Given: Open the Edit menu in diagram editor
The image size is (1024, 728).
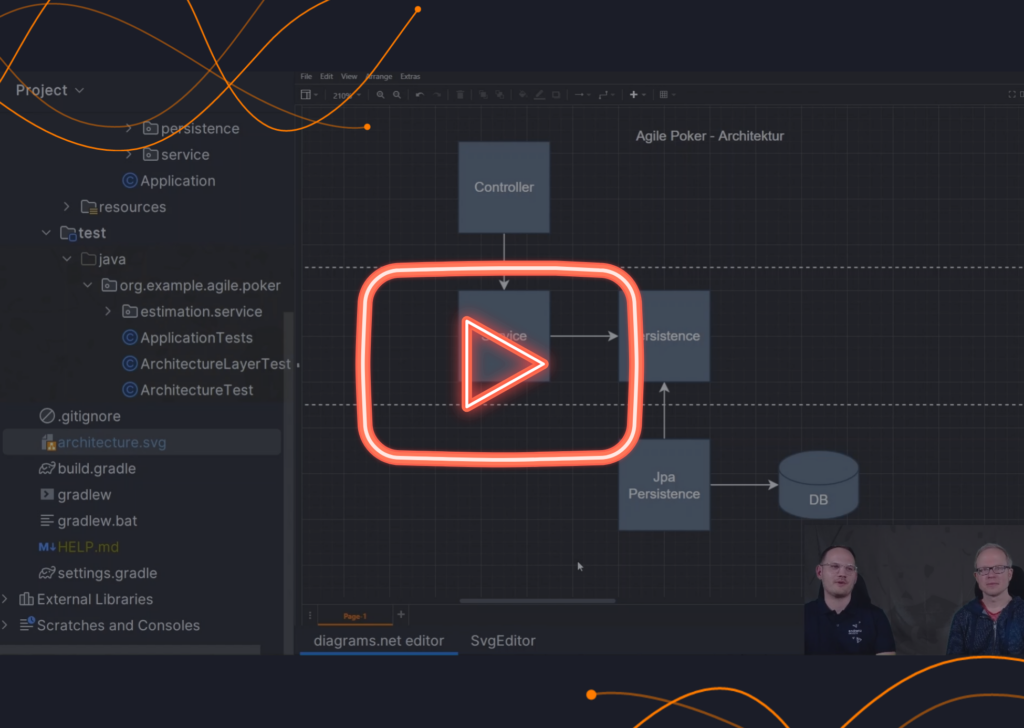Looking at the screenshot, I should [x=327, y=76].
